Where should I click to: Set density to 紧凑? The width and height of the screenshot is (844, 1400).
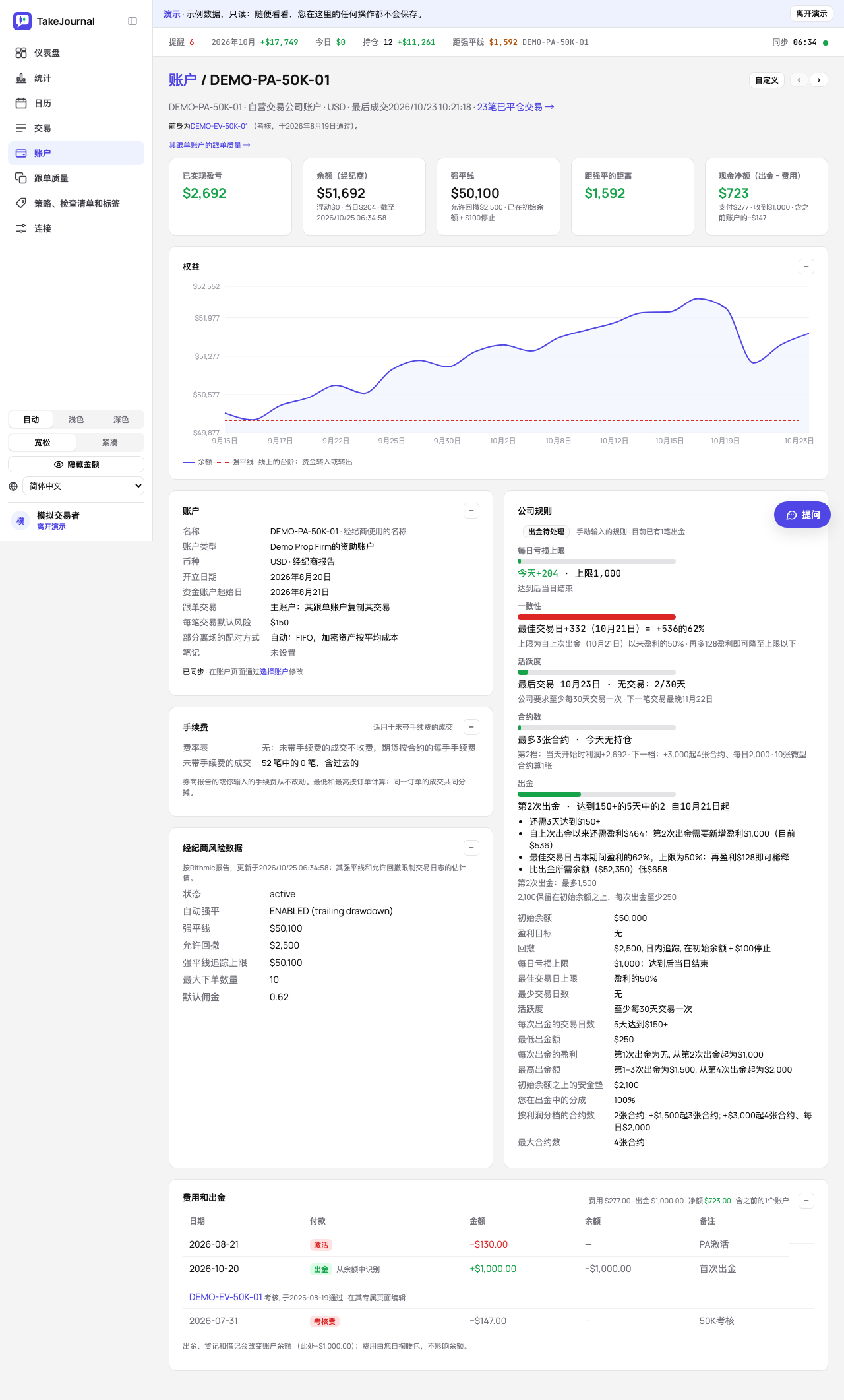(110, 443)
